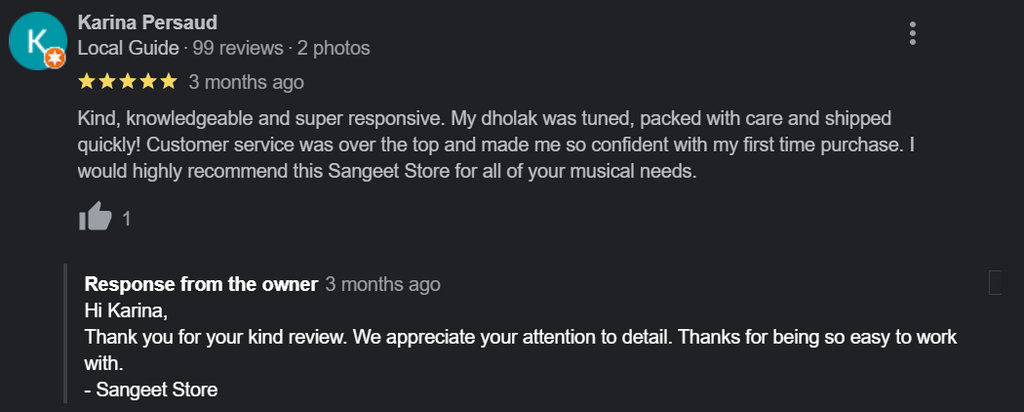
Task: Click the first star of the rating
Action: [x=86, y=81]
